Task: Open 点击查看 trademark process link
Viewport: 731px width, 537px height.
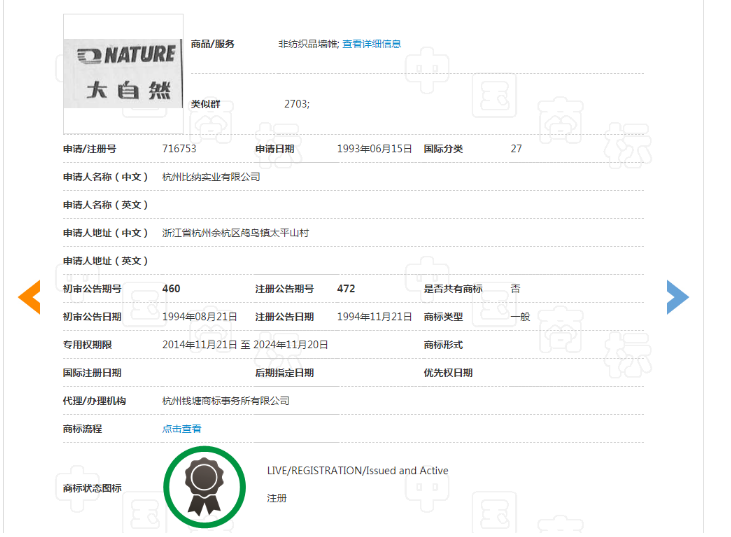Action: 182,428
